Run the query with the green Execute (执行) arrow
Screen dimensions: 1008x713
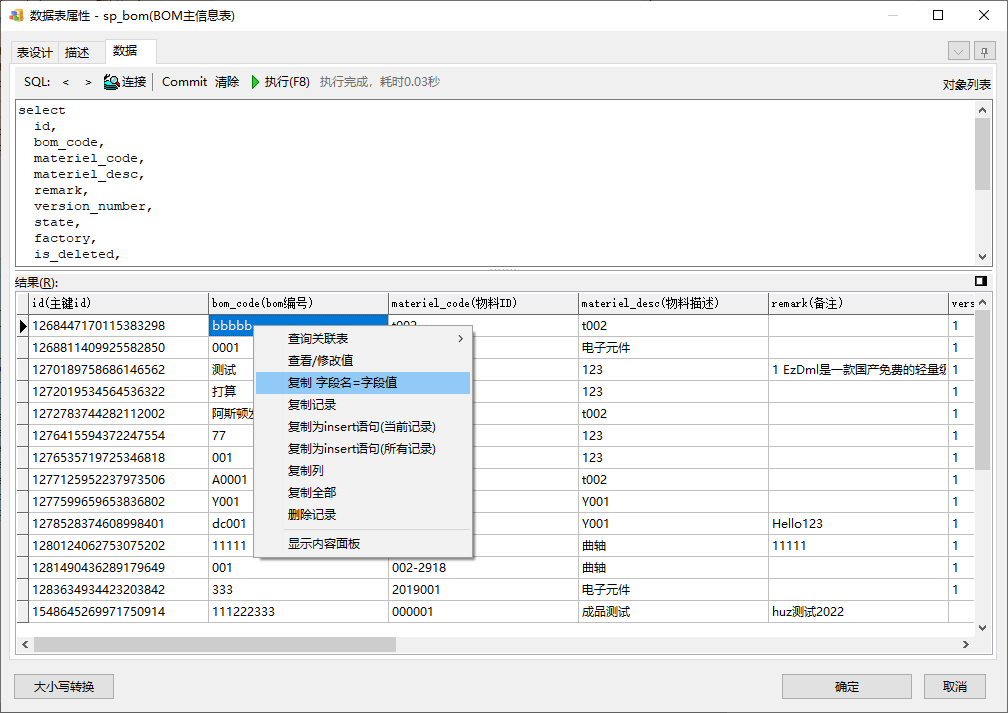(256, 82)
